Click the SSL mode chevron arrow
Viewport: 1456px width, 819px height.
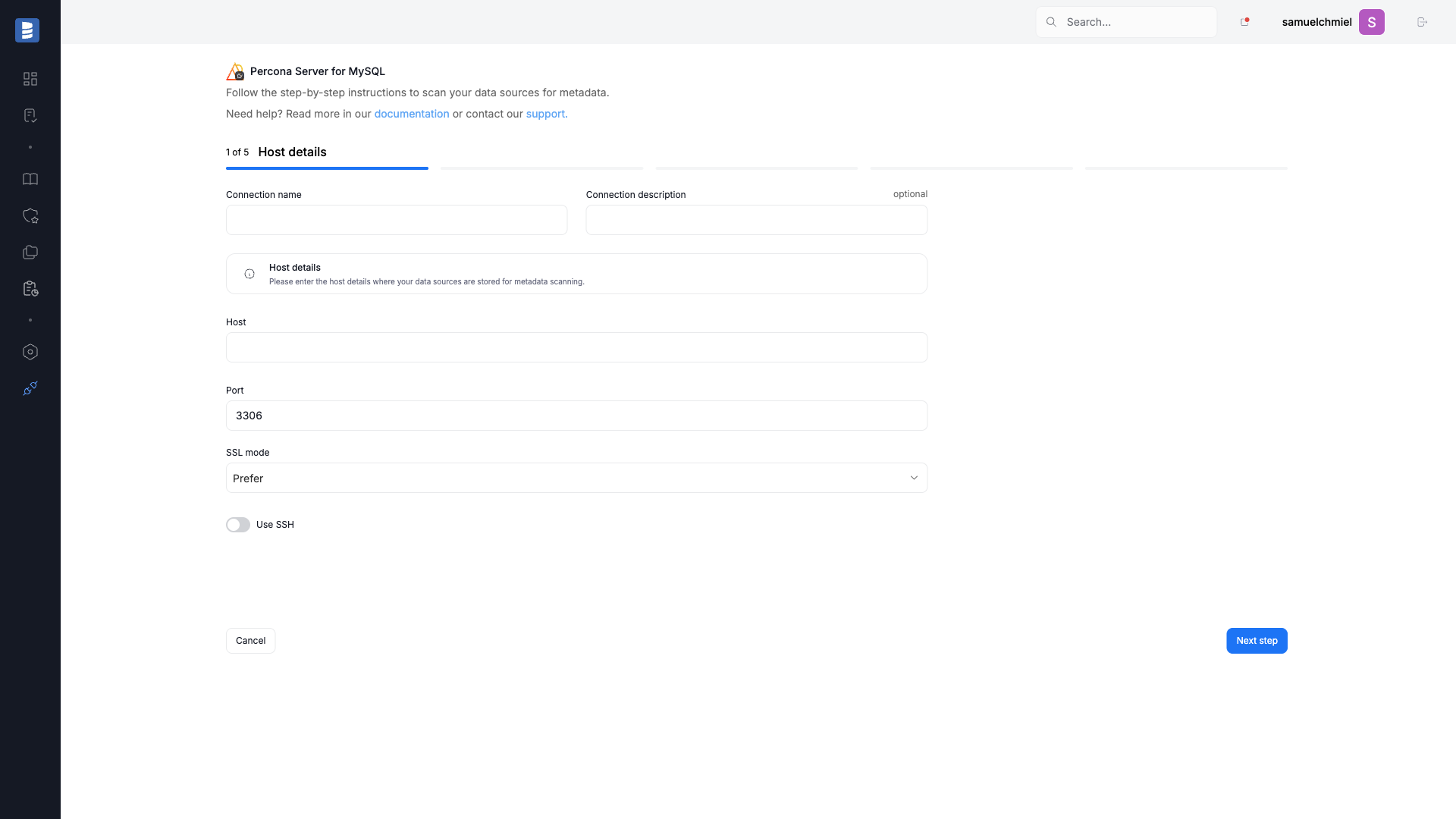pos(914,478)
